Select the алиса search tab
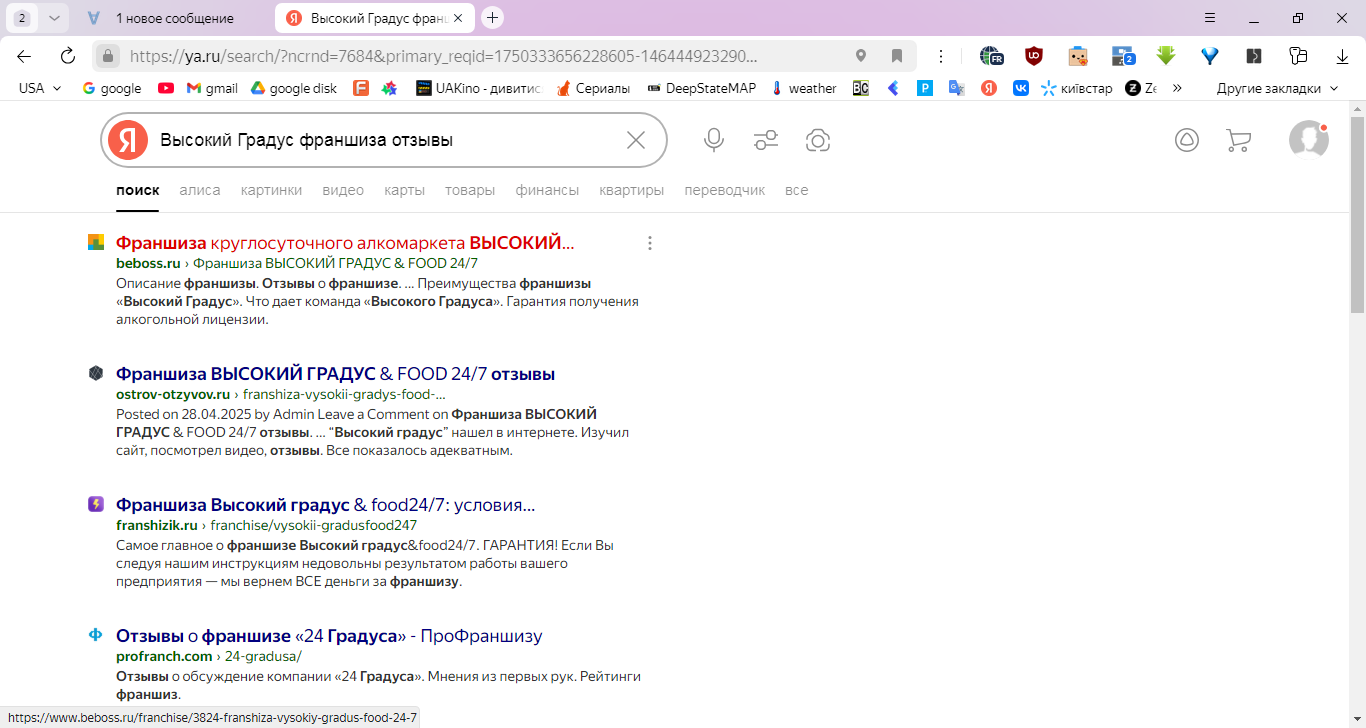This screenshot has height=728, width=1366. tap(200, 190)
